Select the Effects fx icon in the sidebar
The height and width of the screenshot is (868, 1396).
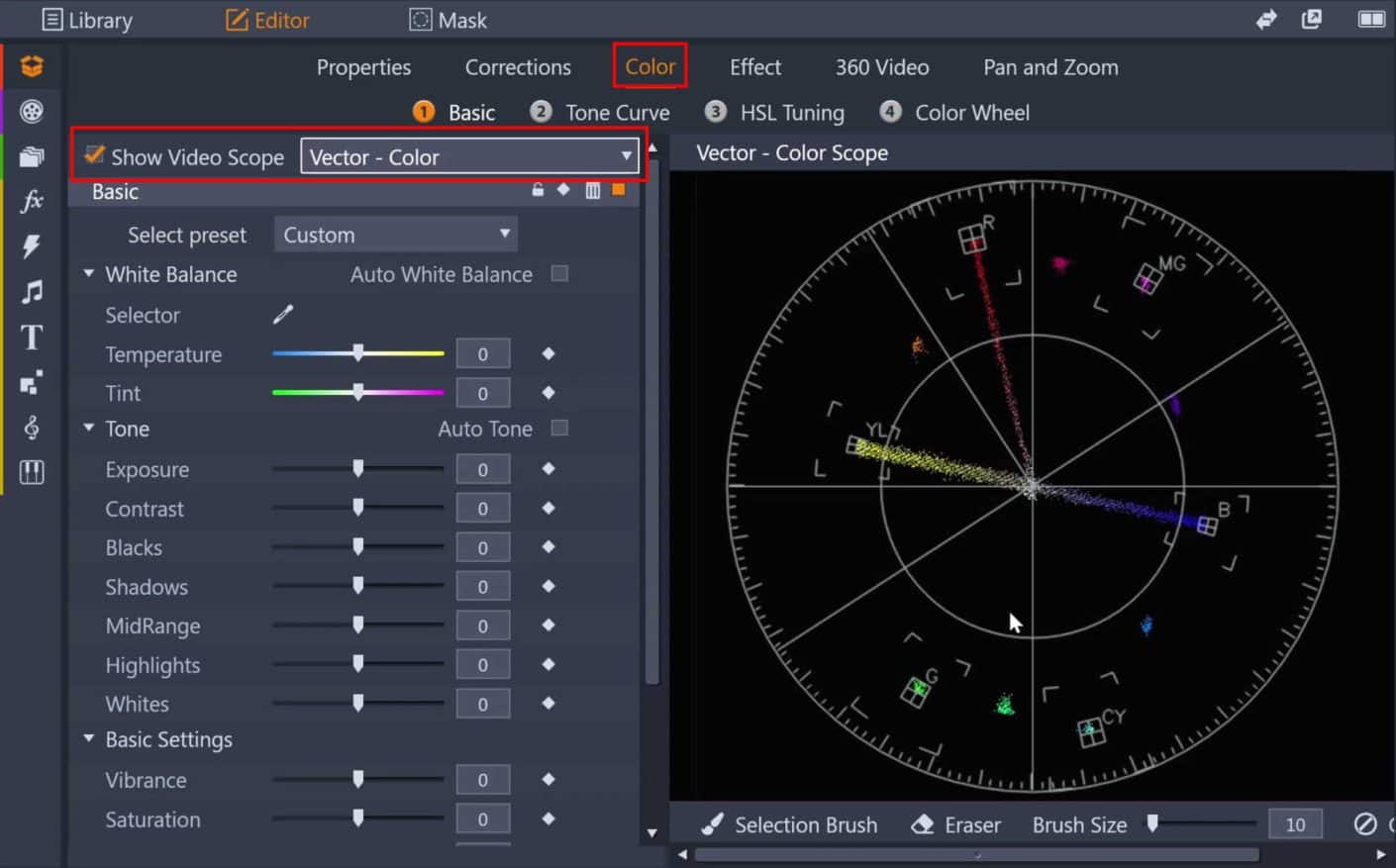tap(32, 201)
